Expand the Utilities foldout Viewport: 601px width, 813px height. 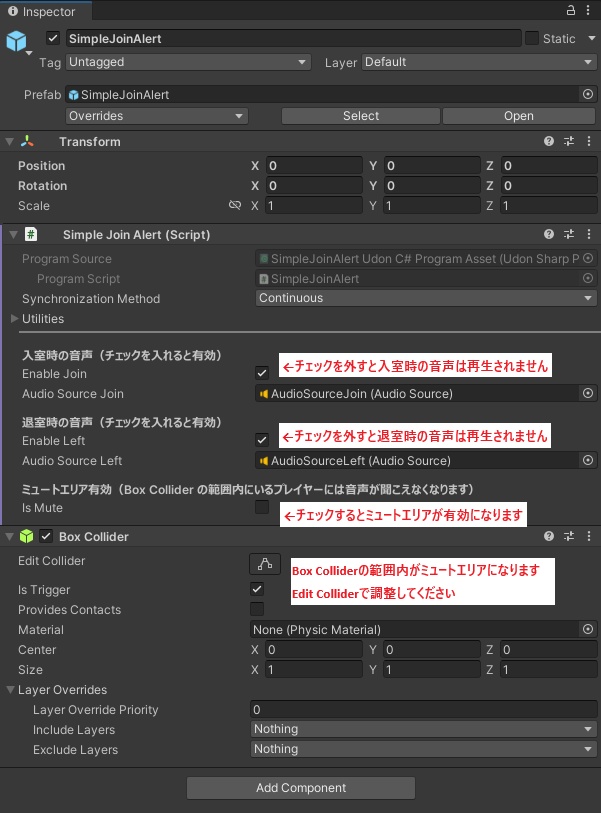click(x=15, y=318)
